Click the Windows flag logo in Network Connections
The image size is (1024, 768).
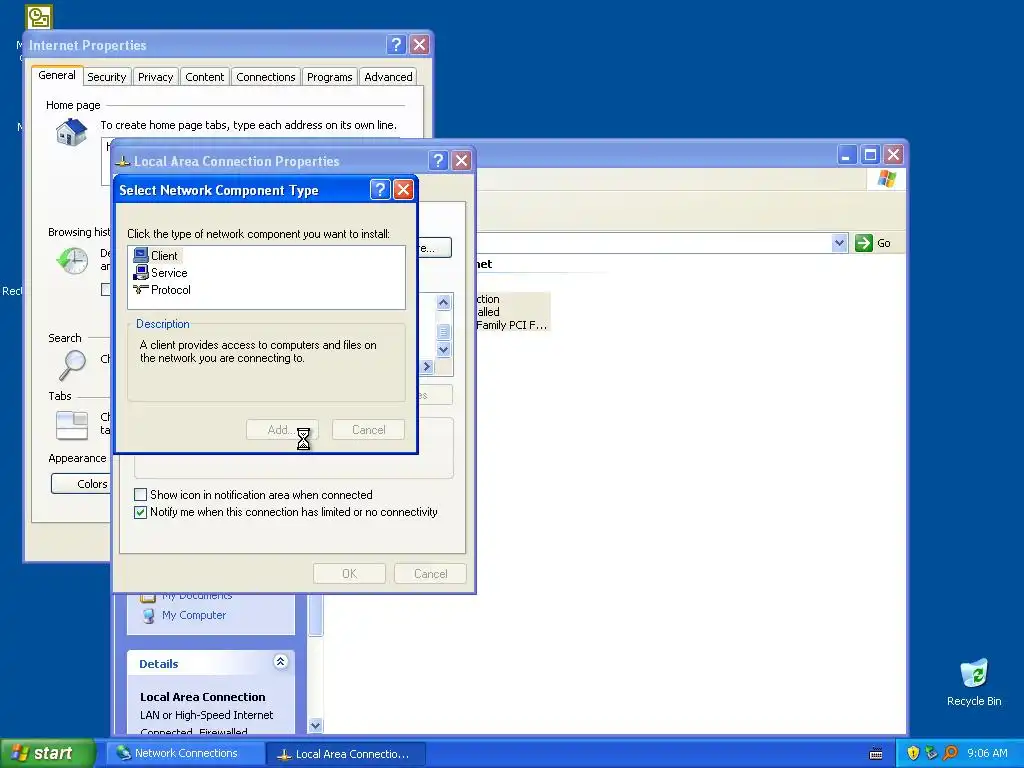(887, 178)
